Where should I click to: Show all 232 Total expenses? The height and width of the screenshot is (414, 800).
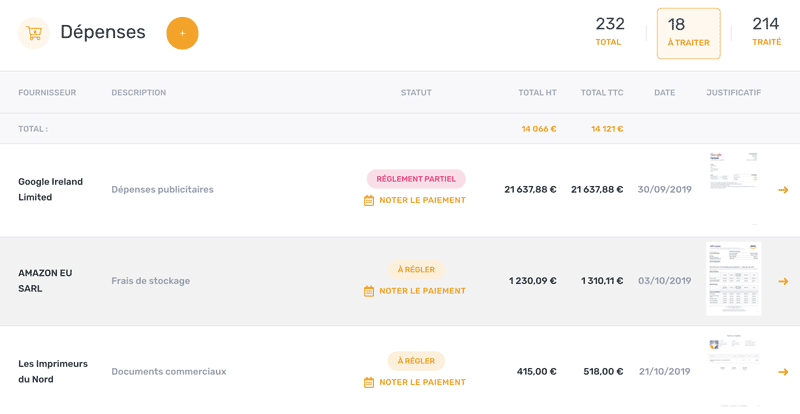(x=609, y=32)
